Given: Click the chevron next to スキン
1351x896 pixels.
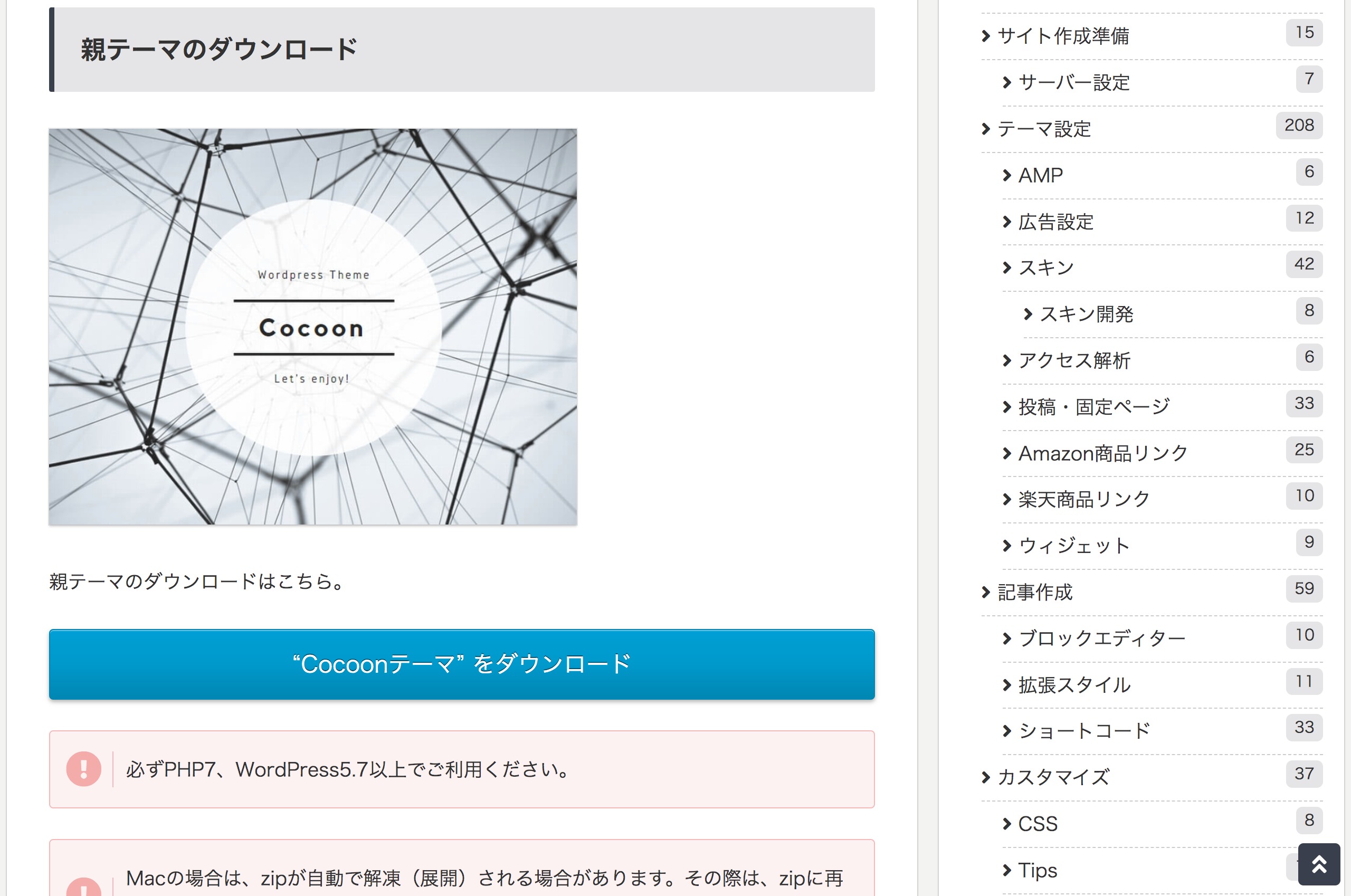Looking at the screenshot, I should 1007,268.
